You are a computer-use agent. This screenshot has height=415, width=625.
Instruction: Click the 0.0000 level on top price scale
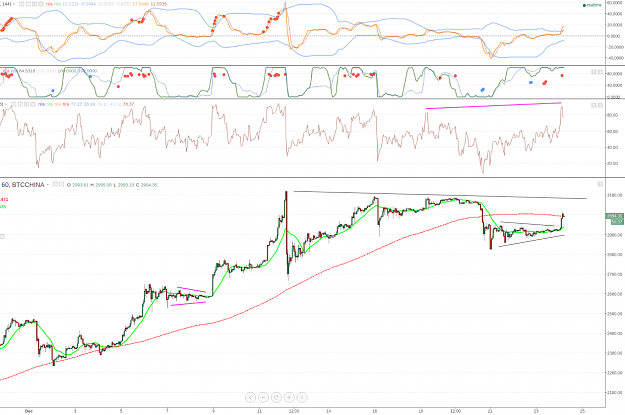613,36
